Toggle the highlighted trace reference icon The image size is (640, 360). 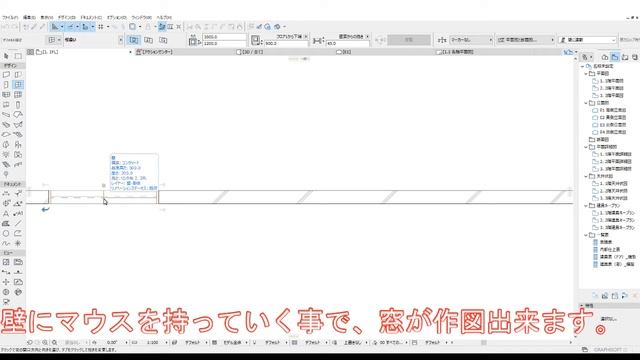point(162,27)
